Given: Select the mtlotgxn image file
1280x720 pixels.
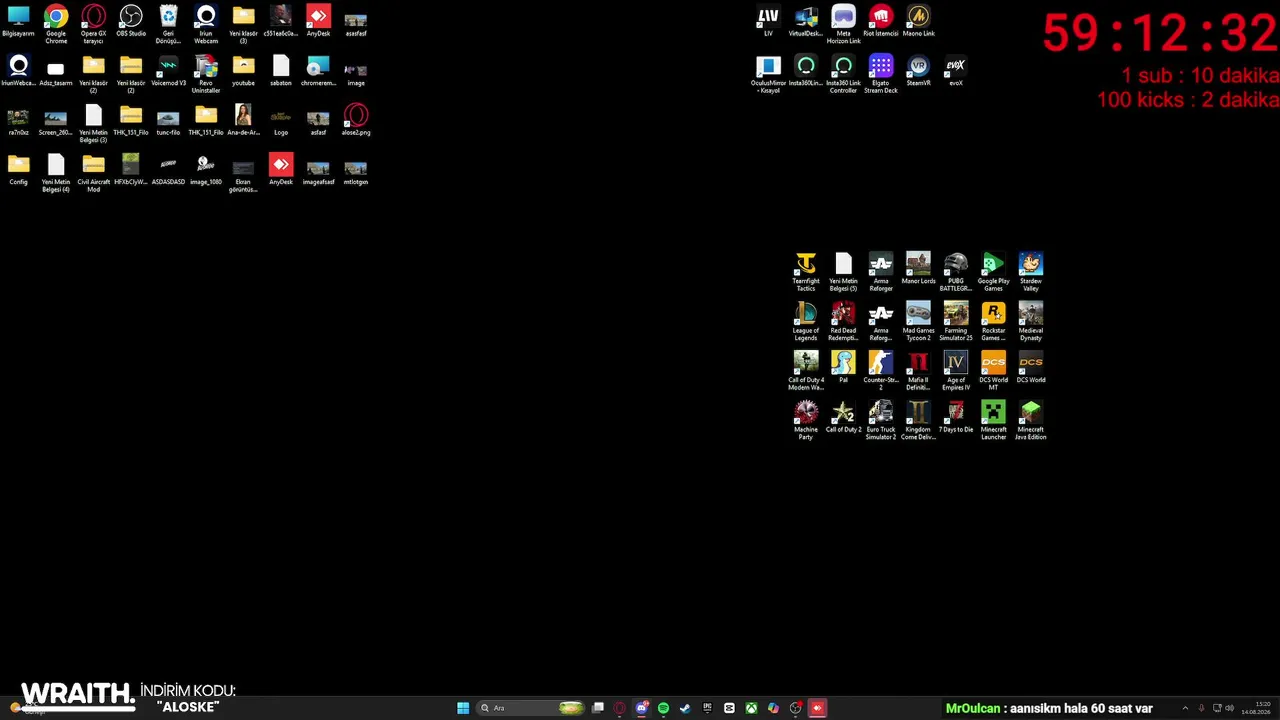Looking at the screenshot, I should pyautogui.click(x=356, y=170).
